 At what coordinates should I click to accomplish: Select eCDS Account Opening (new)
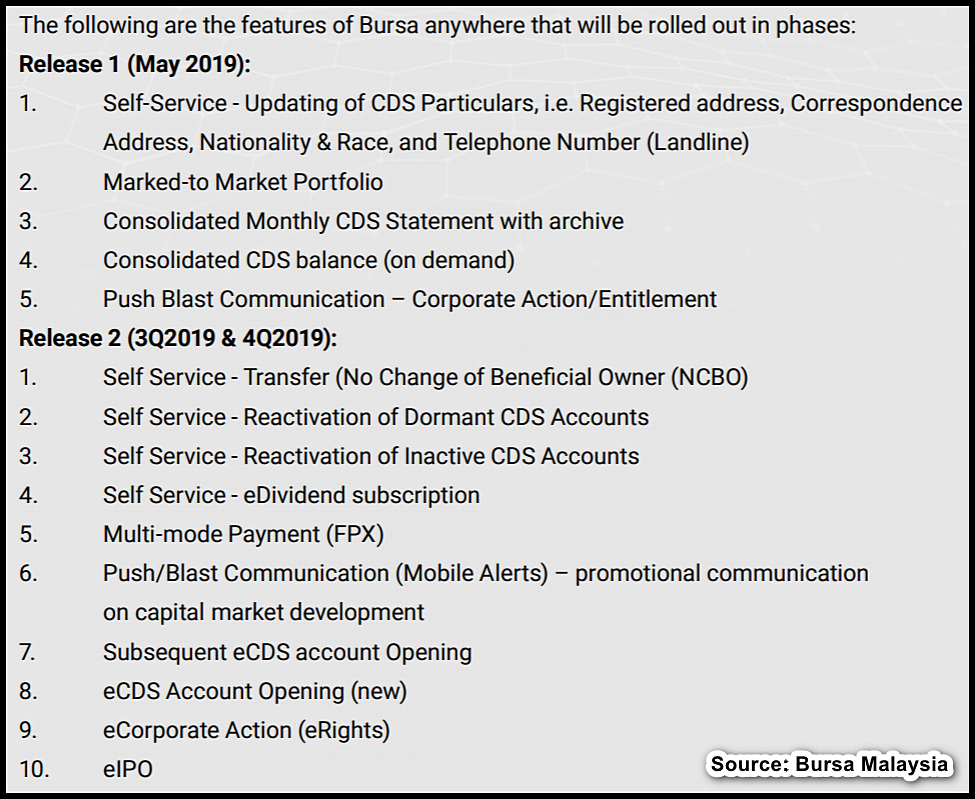click(255, 691)
